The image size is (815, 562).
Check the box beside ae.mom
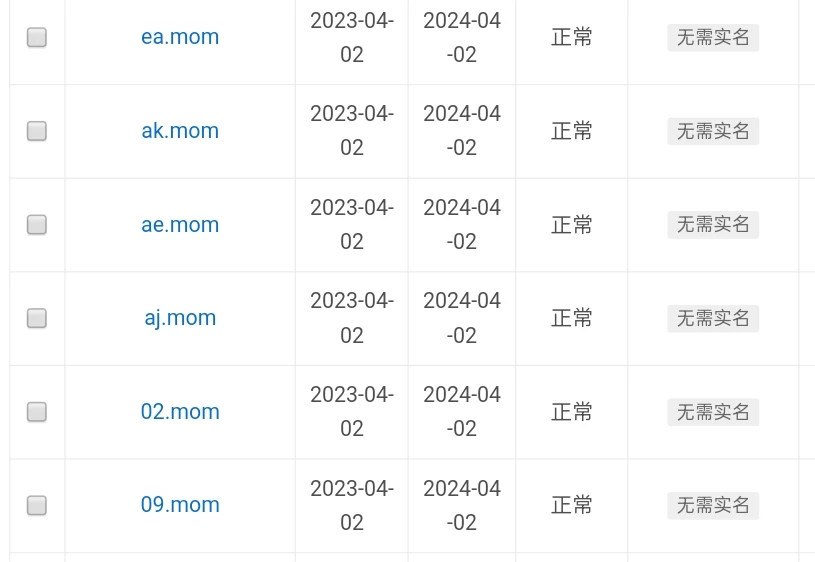37,225
